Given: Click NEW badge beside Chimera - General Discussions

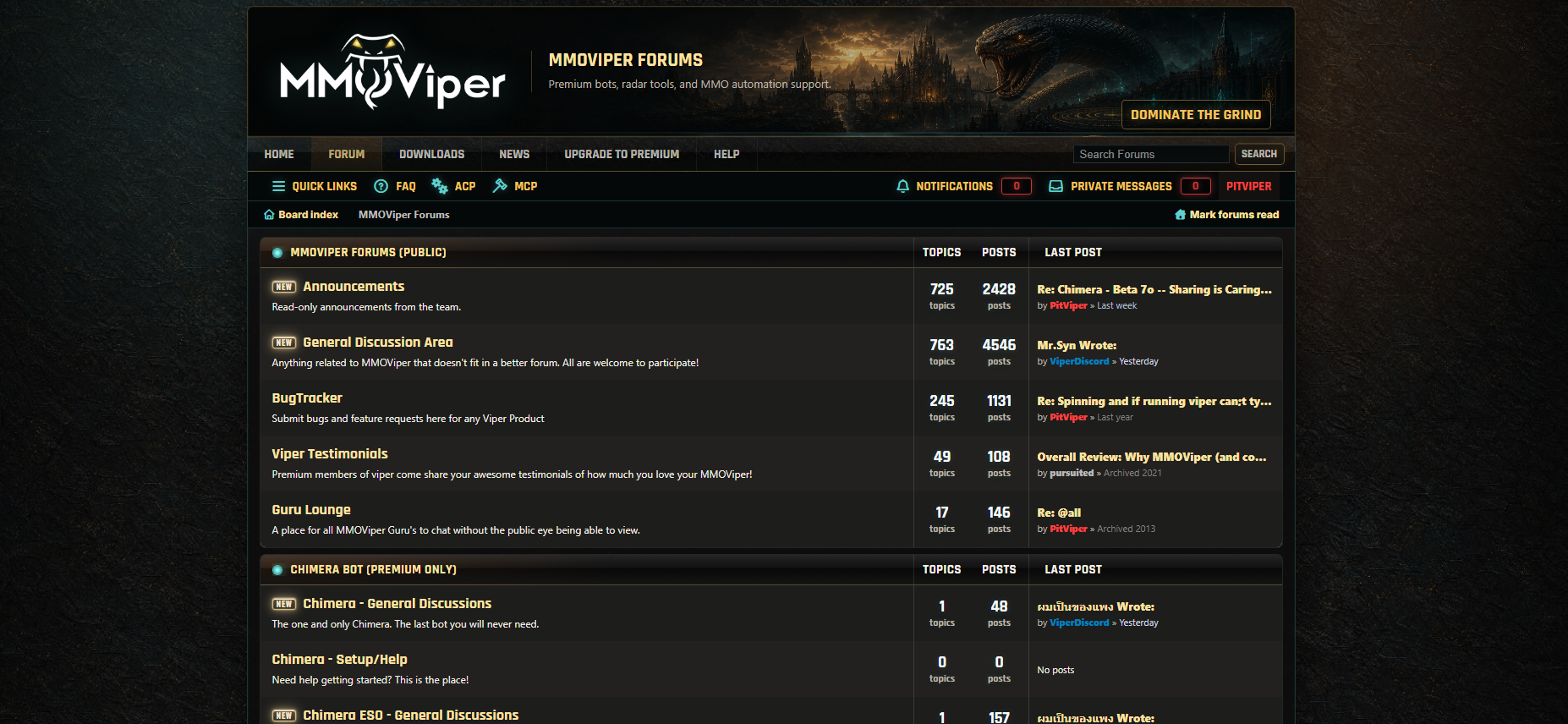Looking at the screenshot, I should click(284, 604).
